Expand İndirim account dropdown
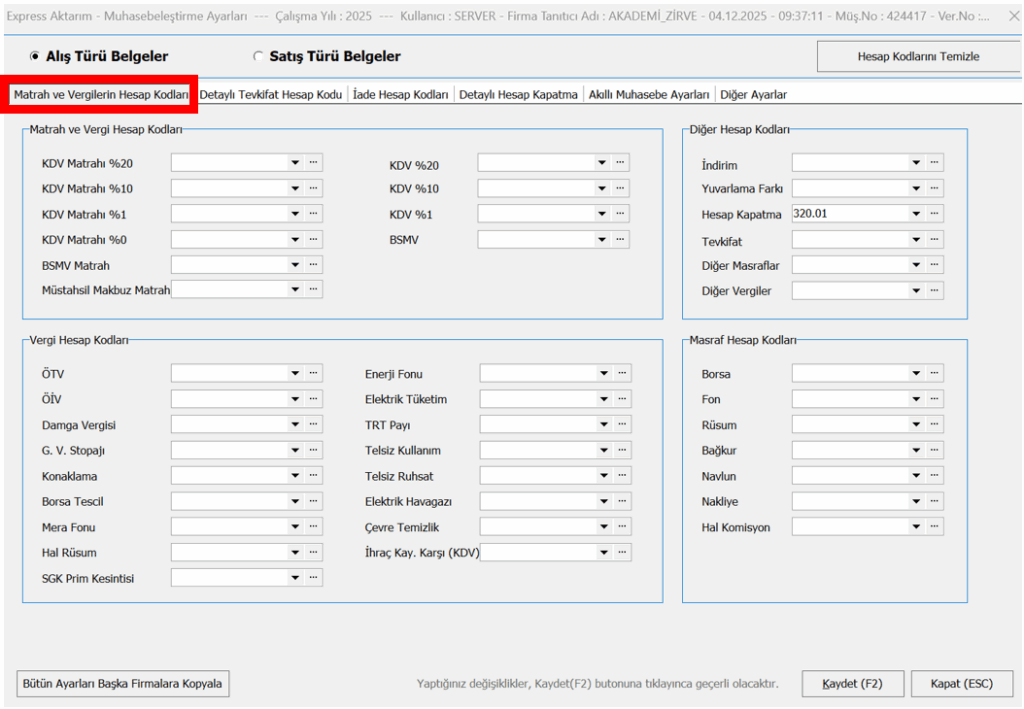This screenshot has height=709, width=1024. coord(916,163)
